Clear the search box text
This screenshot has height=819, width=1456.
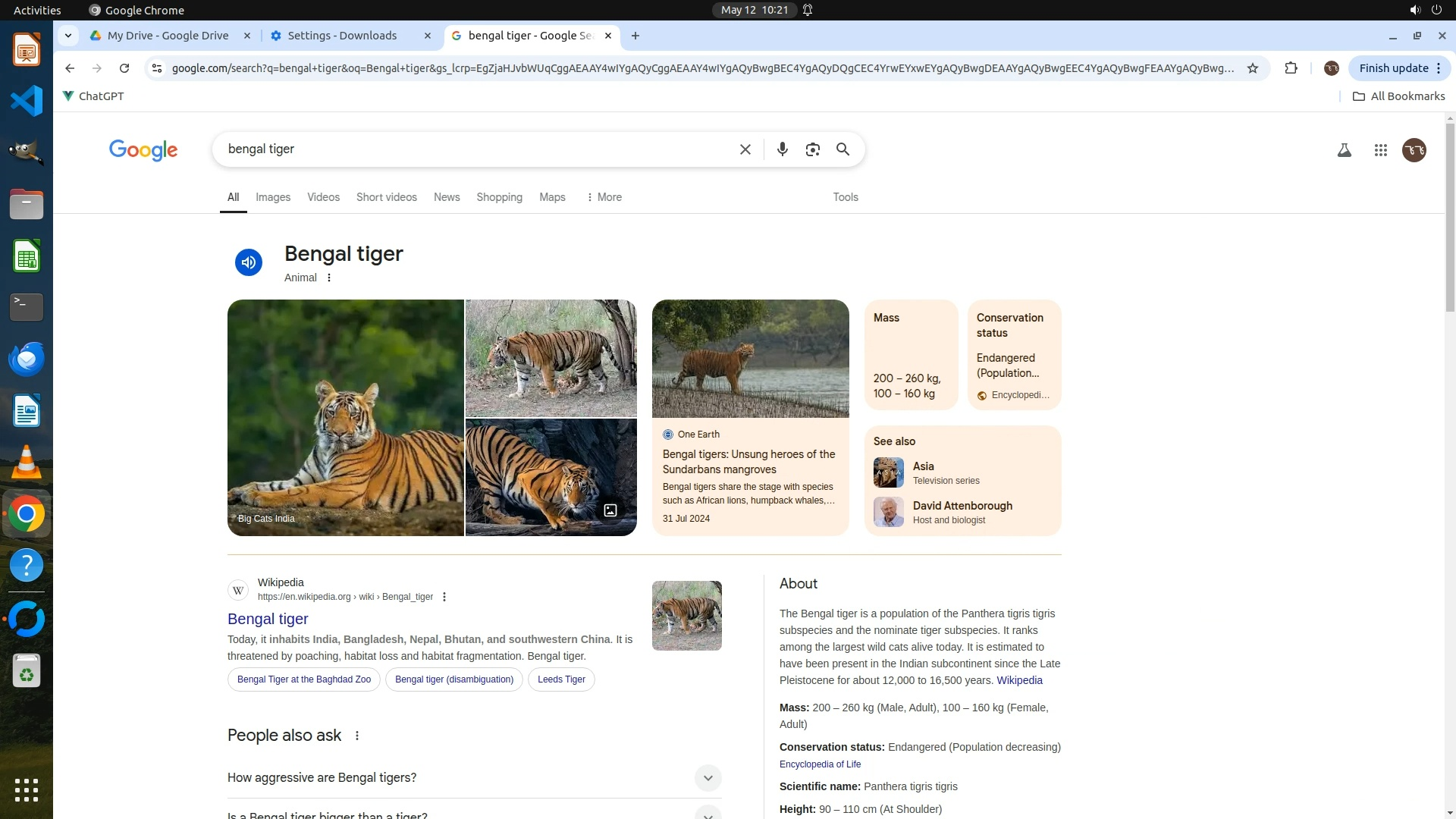click(x=745, y=149)
